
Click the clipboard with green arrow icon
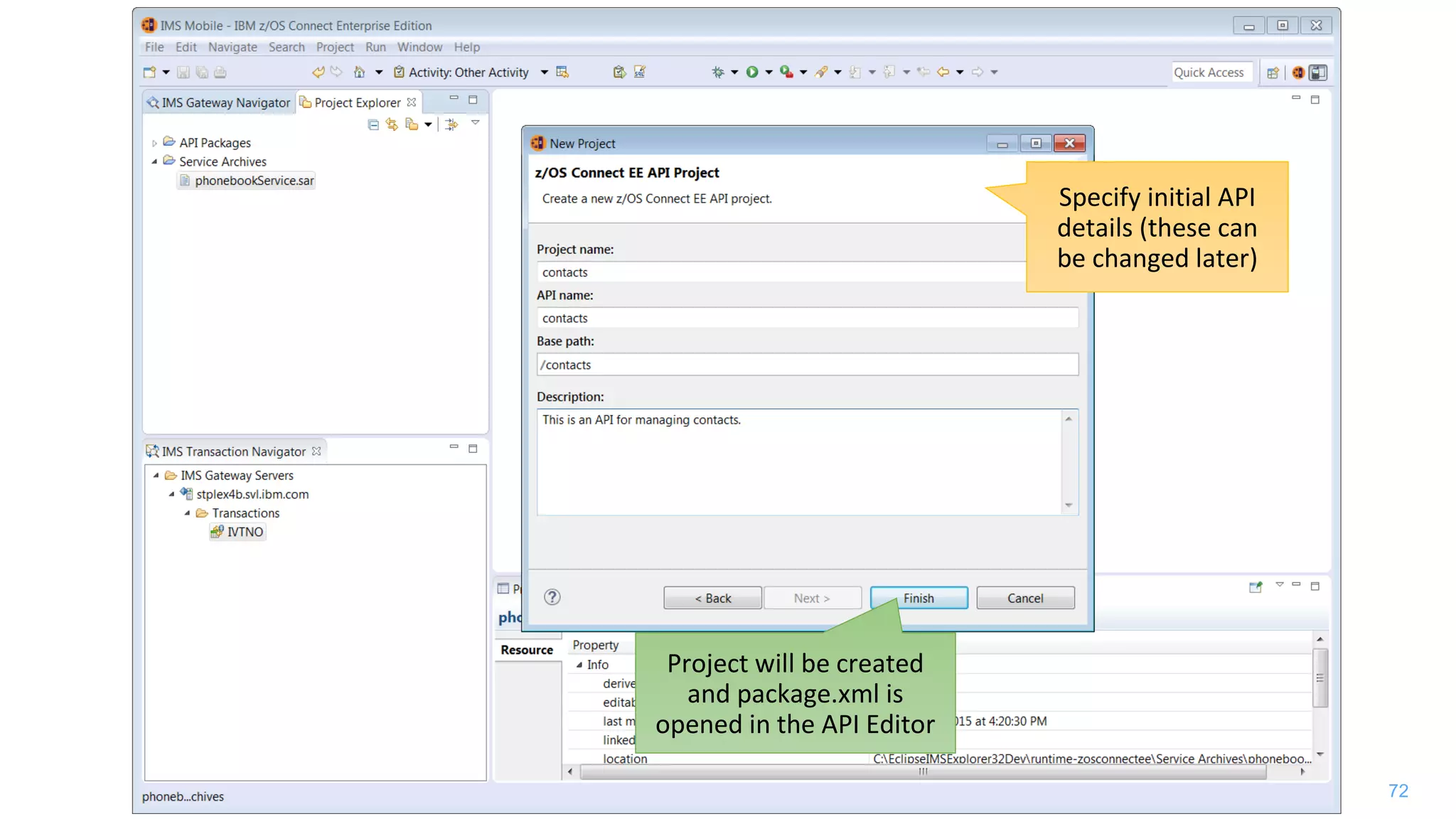tap(619, 72)
